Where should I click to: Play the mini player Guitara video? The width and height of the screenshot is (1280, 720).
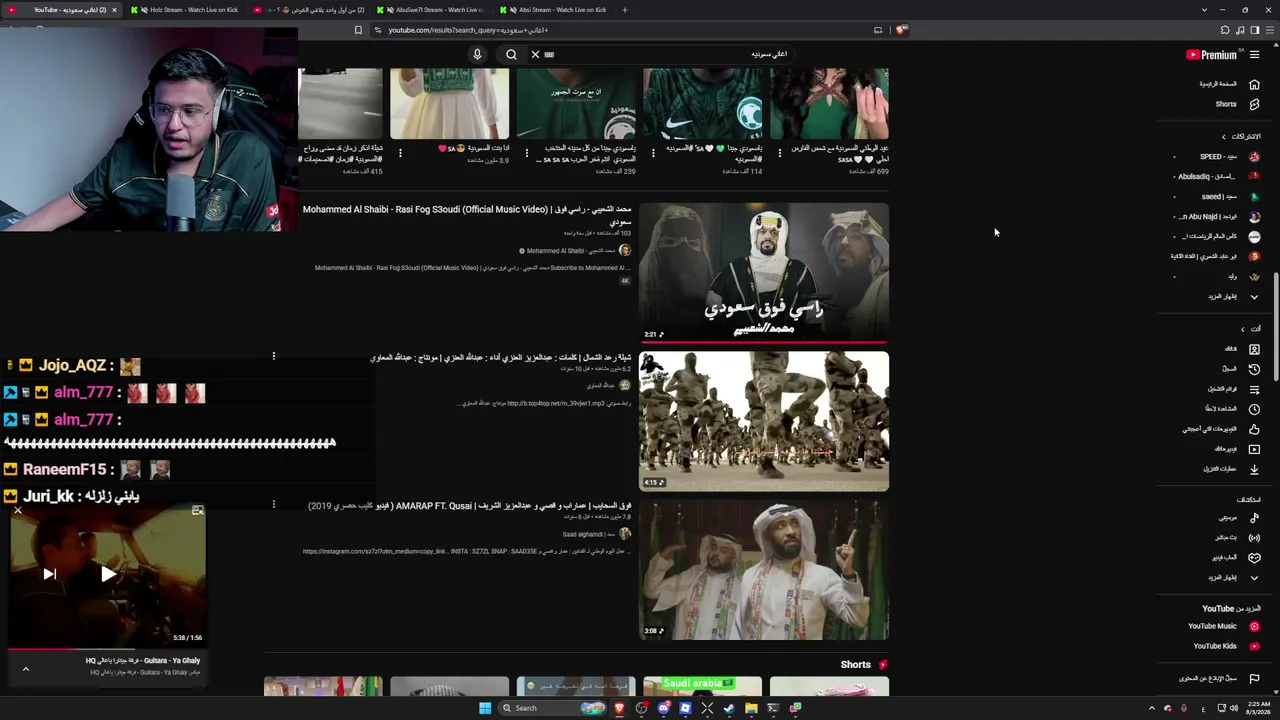point(109,574)
